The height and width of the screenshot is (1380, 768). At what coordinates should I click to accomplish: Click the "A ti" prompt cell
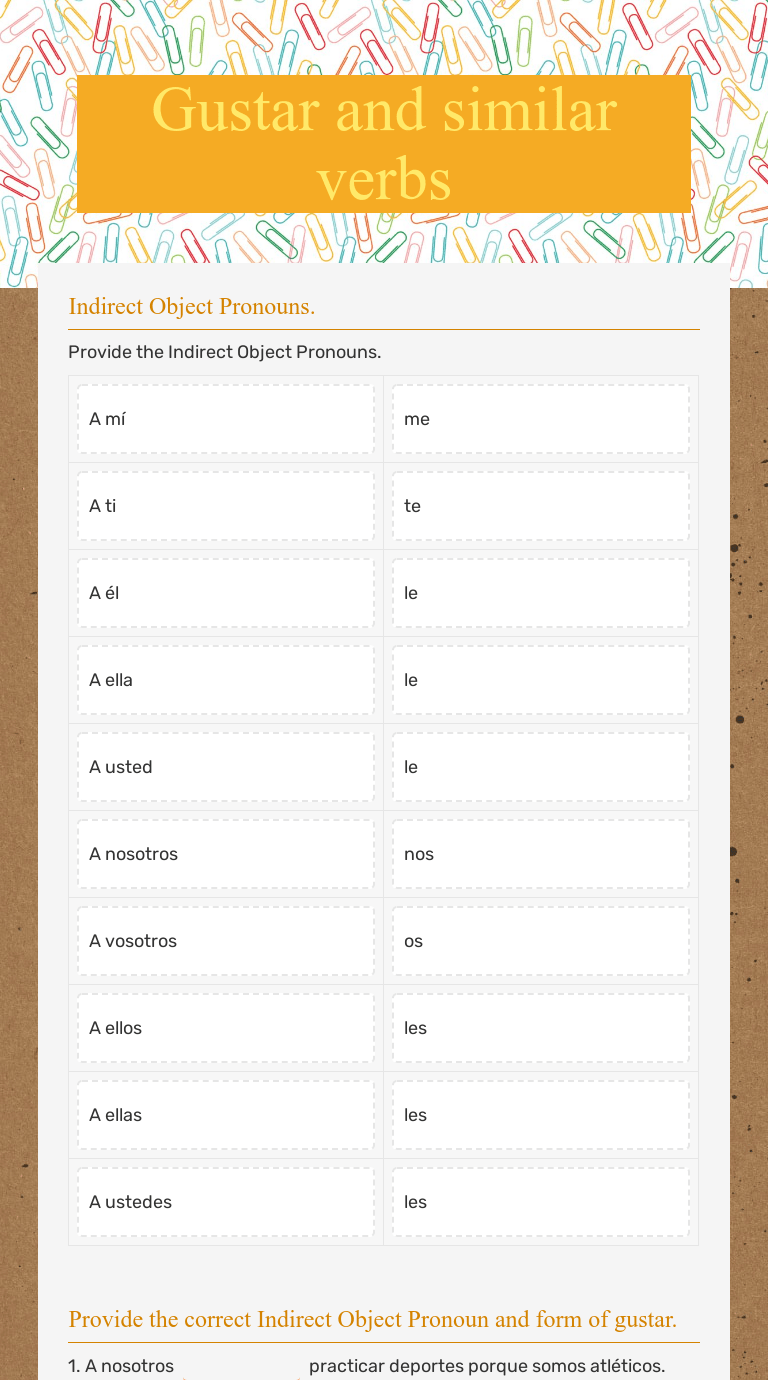tap(226, 506)
